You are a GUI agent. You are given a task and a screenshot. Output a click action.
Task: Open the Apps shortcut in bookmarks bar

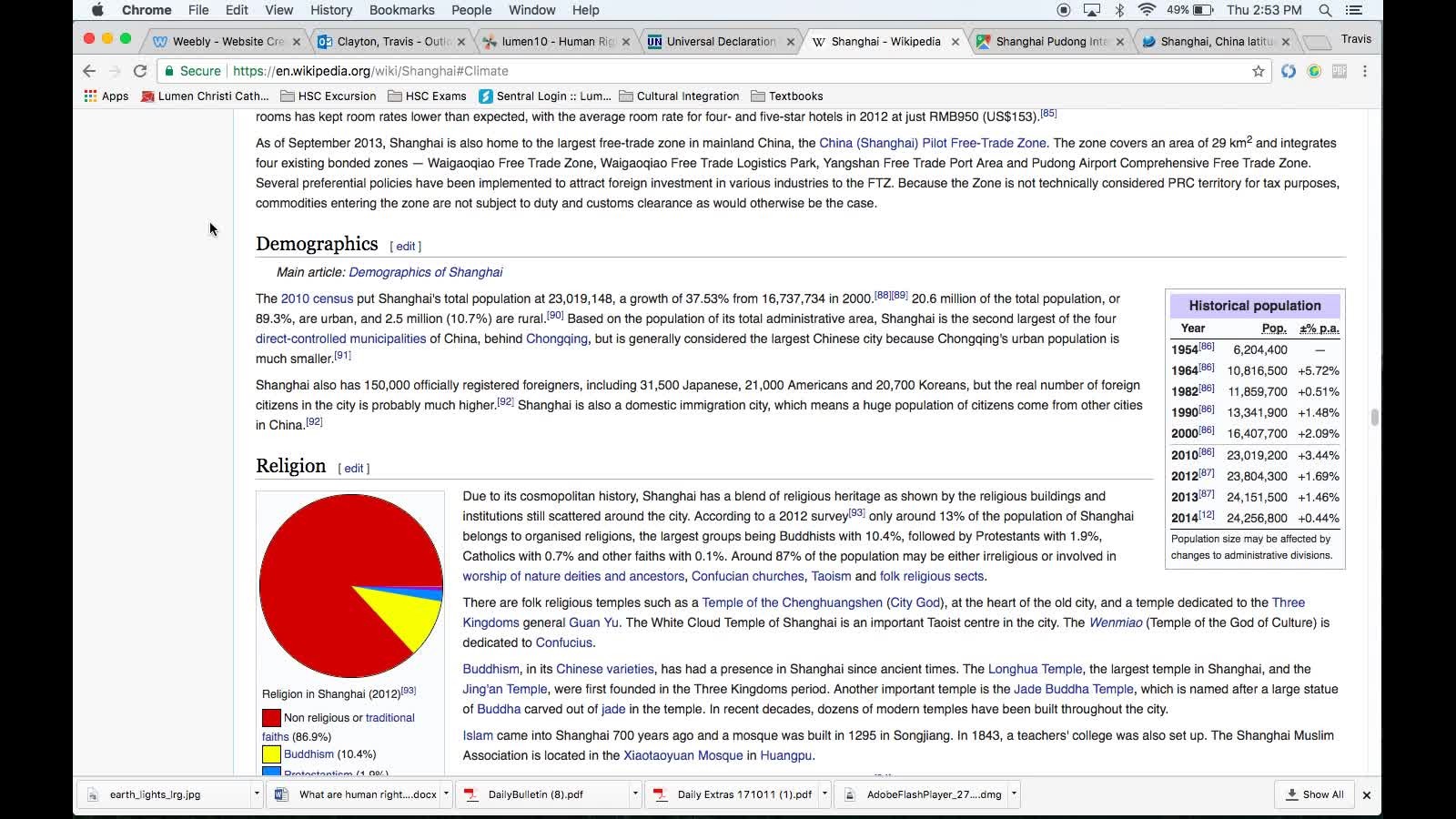(106, 96)
